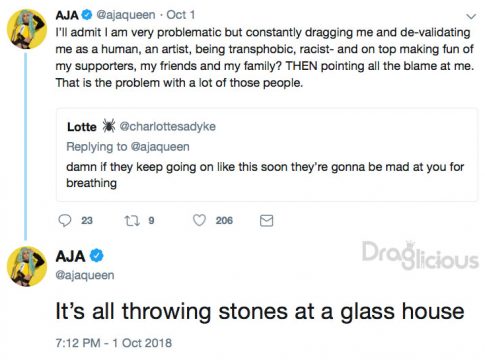Open AJA's top profile avatar

point(27,29)
